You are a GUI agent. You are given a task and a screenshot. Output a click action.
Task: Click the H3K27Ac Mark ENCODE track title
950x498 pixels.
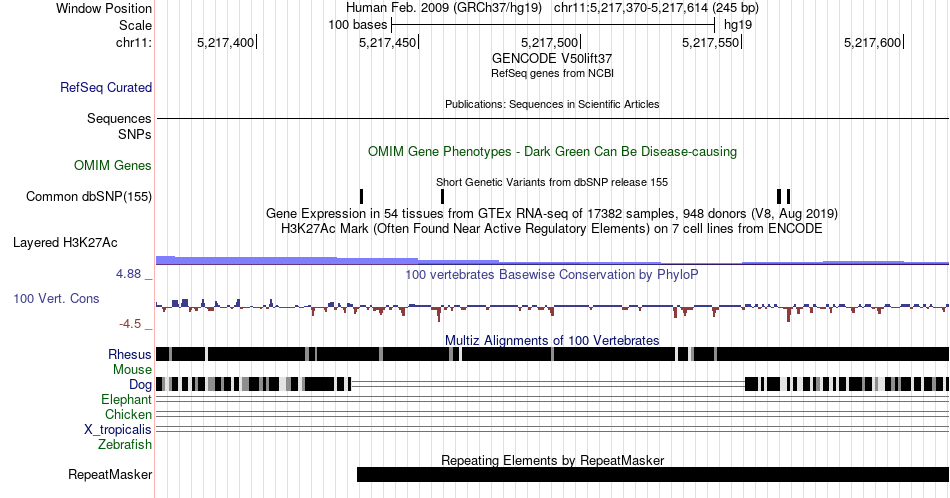(552, 228)
